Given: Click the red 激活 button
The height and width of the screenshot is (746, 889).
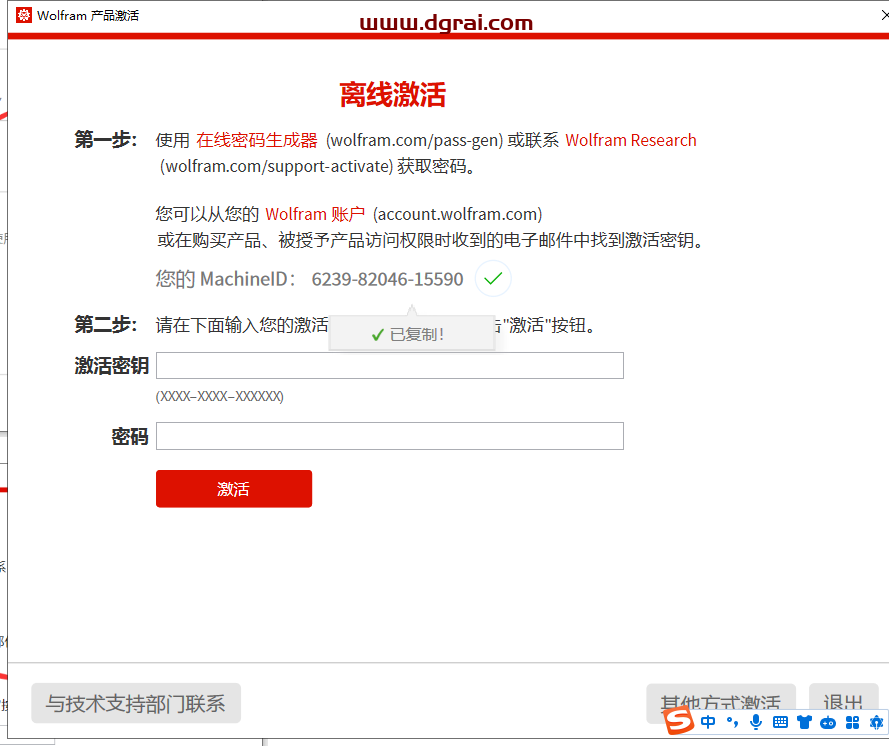Looking at the screenshot, I should 233,489.
